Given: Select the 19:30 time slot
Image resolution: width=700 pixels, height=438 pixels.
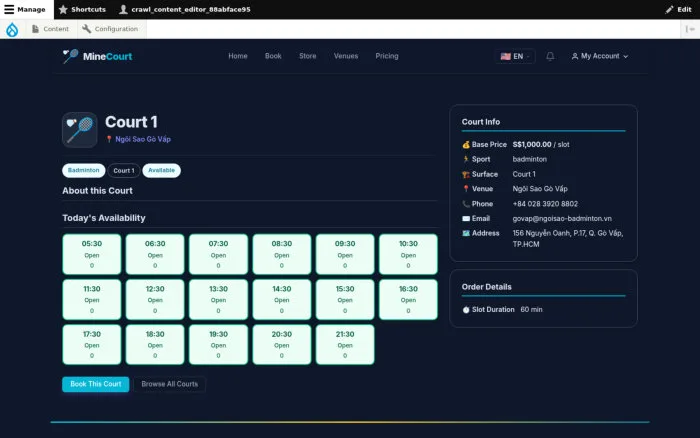Looking at the screenshot, I should click(x=218, y=345).
